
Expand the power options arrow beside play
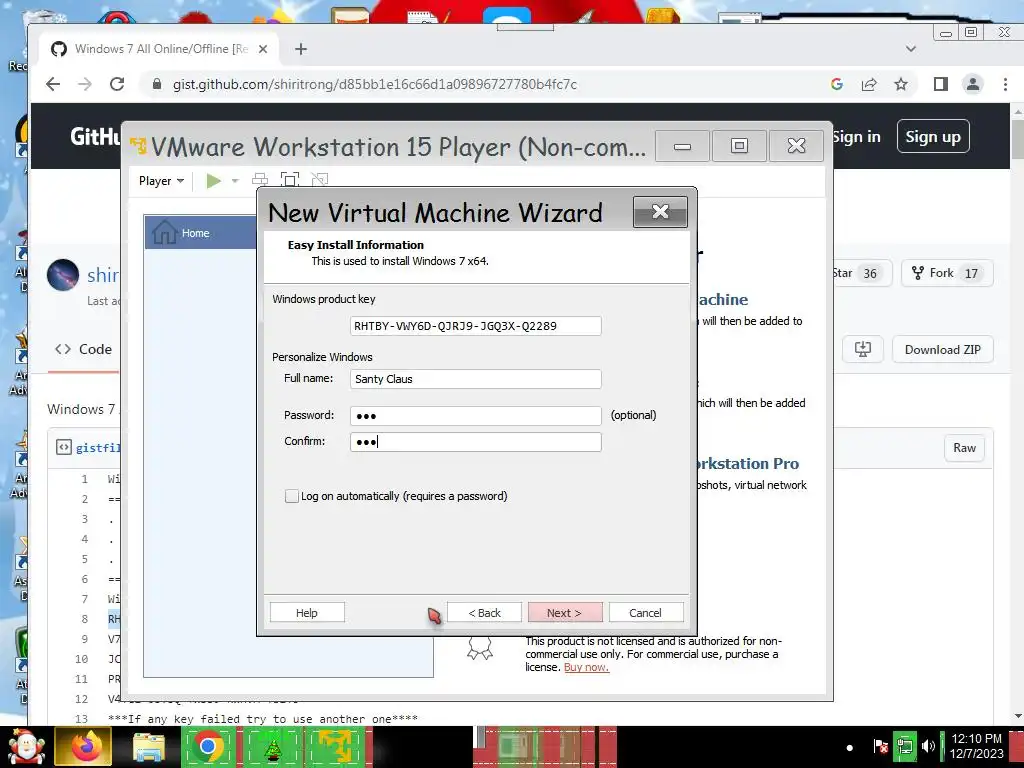[235, 181]
